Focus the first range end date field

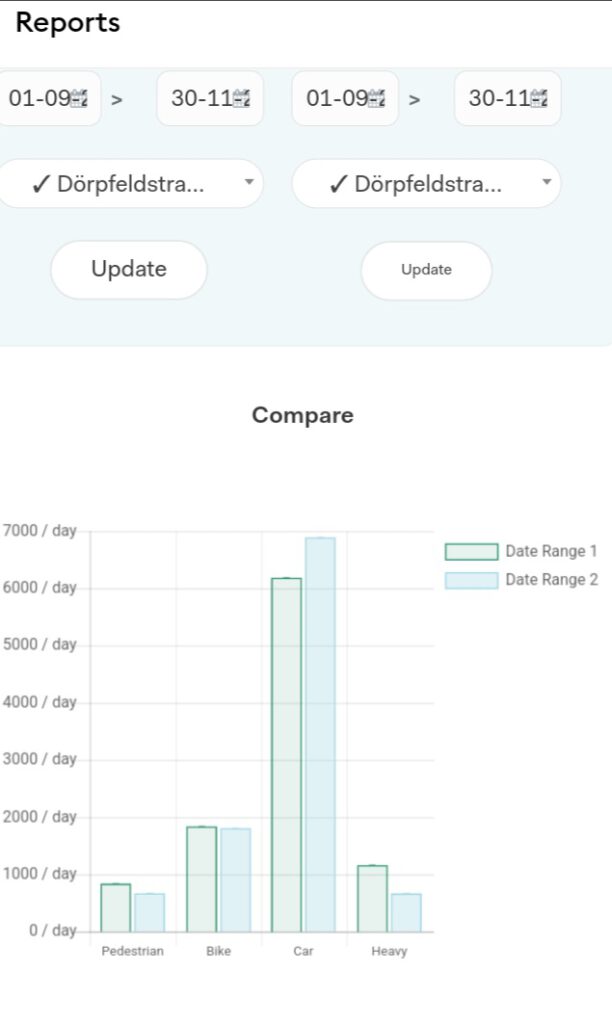point(198,99)
